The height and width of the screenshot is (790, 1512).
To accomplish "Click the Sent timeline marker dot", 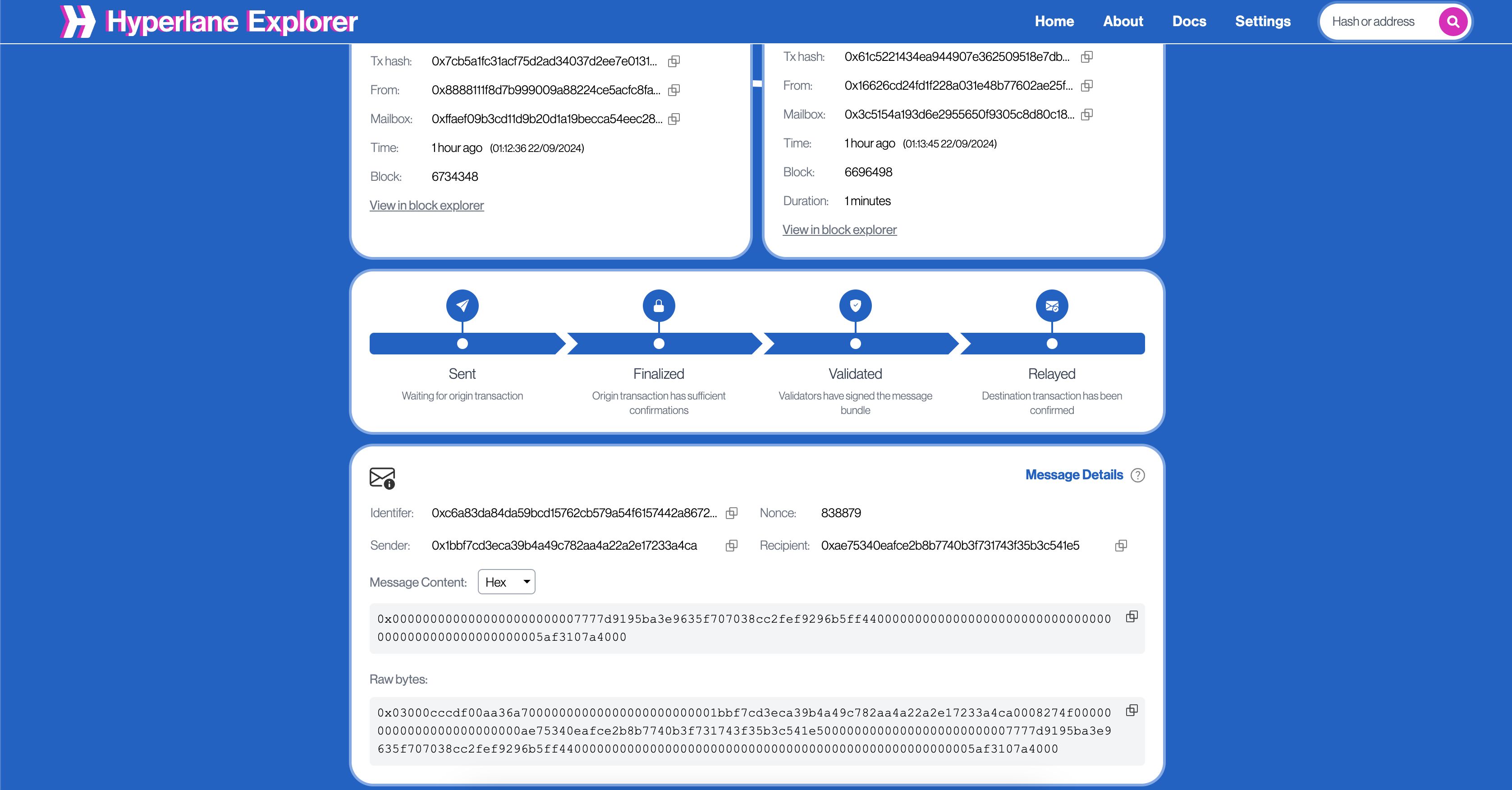I will point(463,343).
